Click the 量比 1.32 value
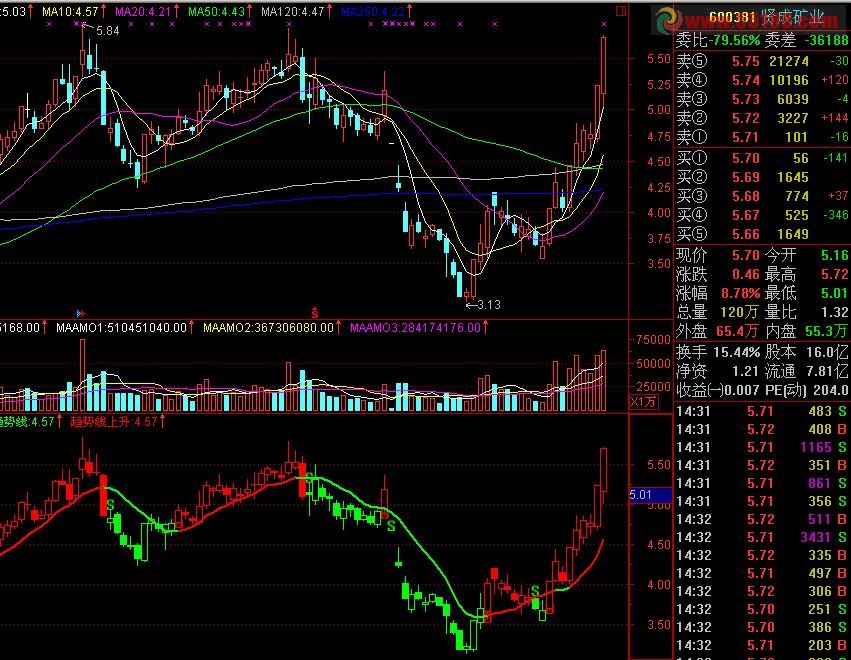The height and width of the screenshot is (660, 851). [834, 312]
